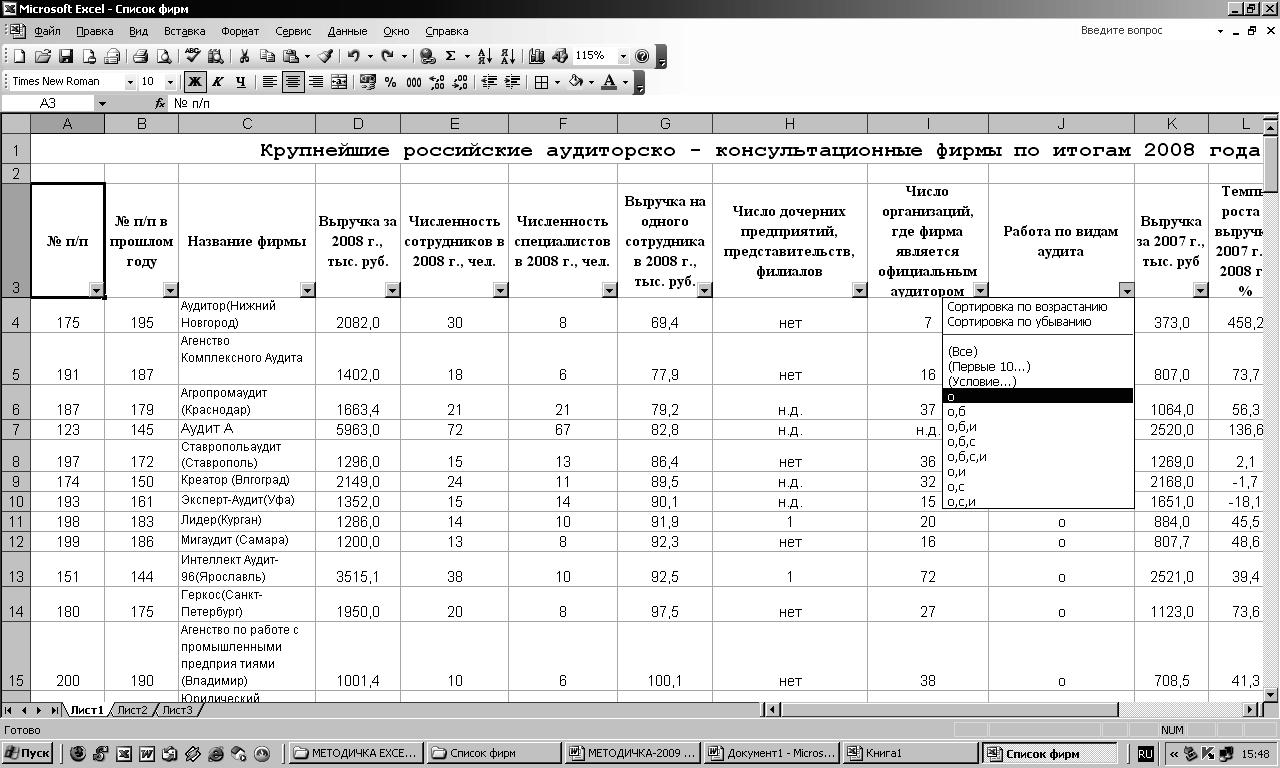Click the AutoSum sigma button

(x=451, y=57)
